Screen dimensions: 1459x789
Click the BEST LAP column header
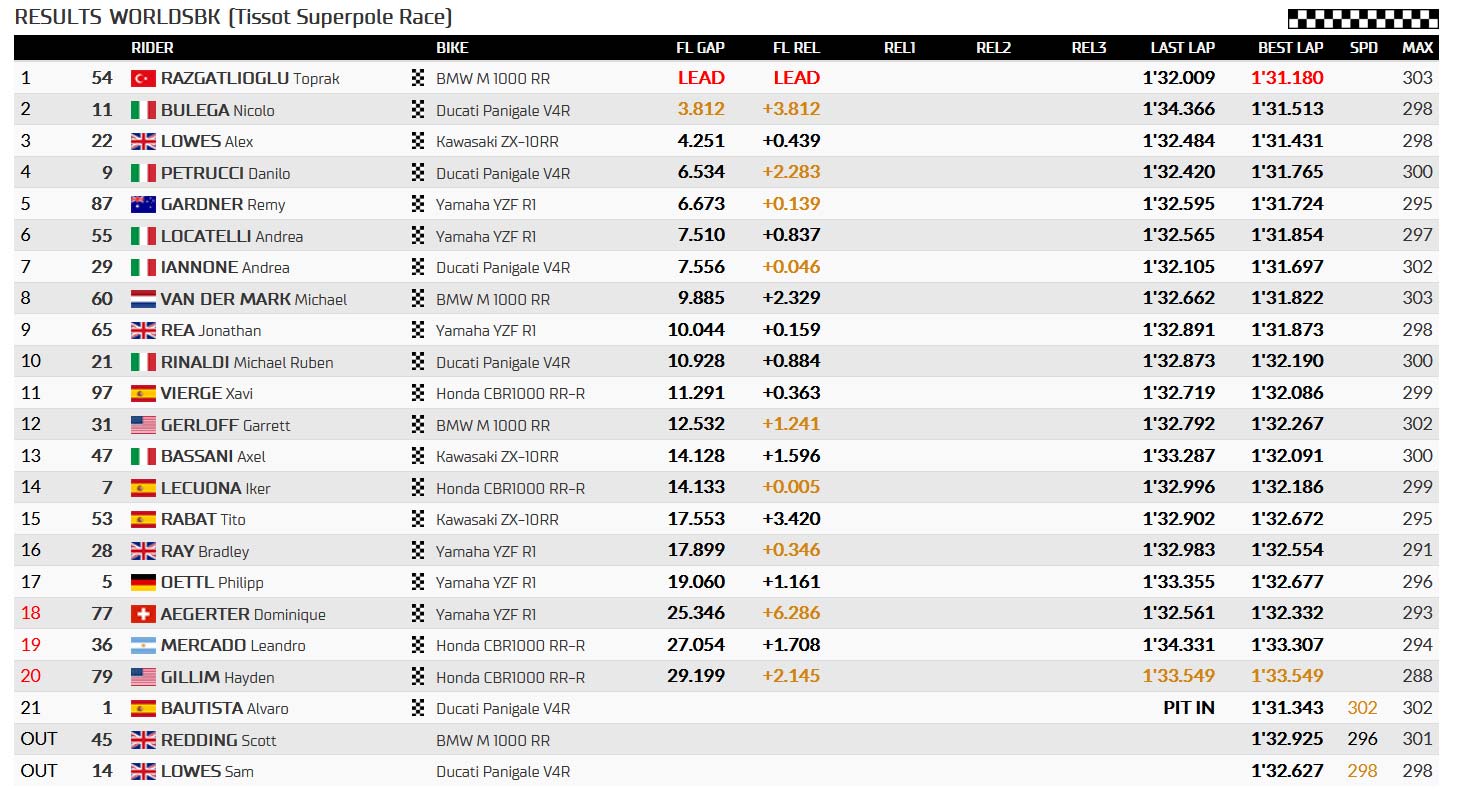(x=1290, y=47)
